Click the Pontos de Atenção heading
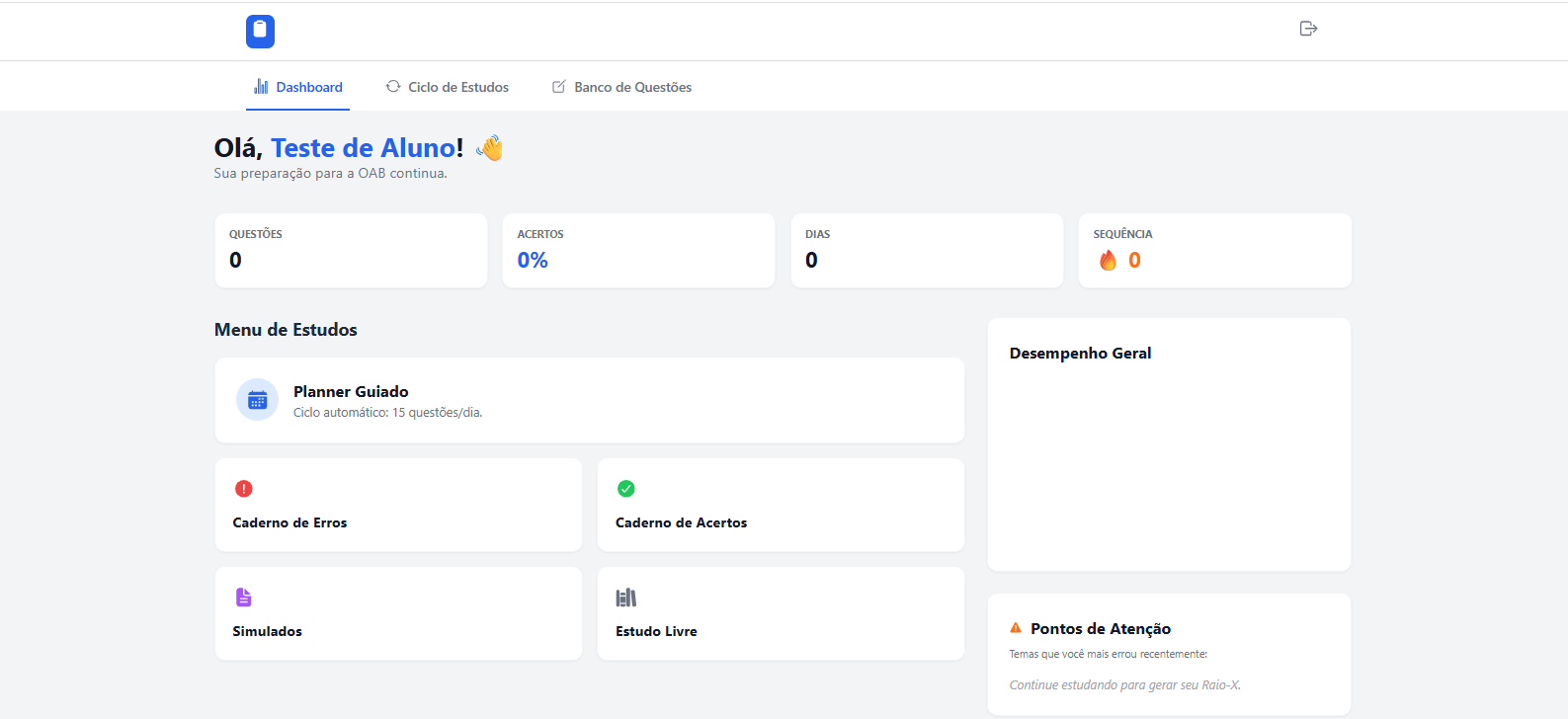 click(1101, 629)
